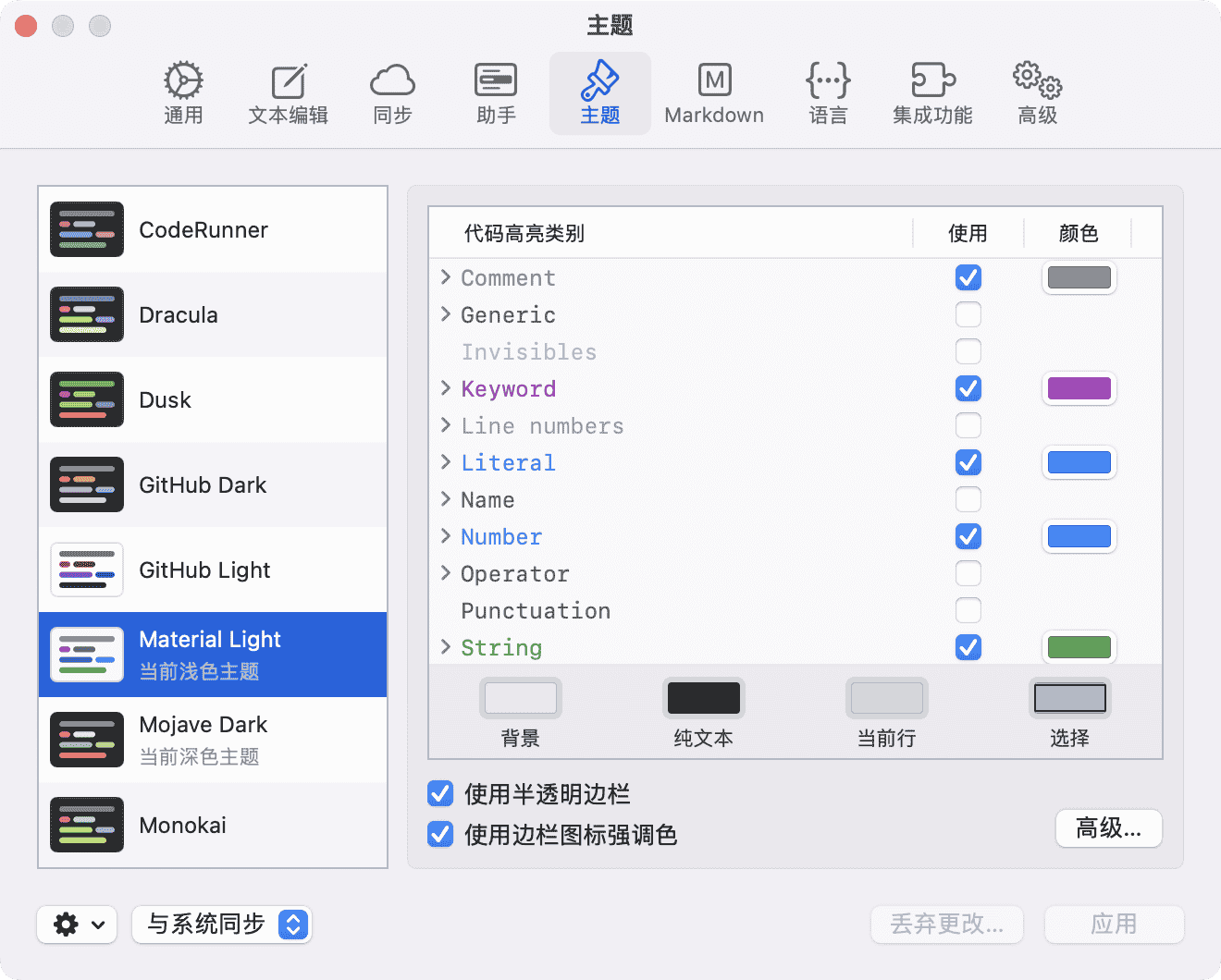The image size is (1221, 980).
Task: Open the 与系统同步 dropdown
Action: [x=222, y=925]
